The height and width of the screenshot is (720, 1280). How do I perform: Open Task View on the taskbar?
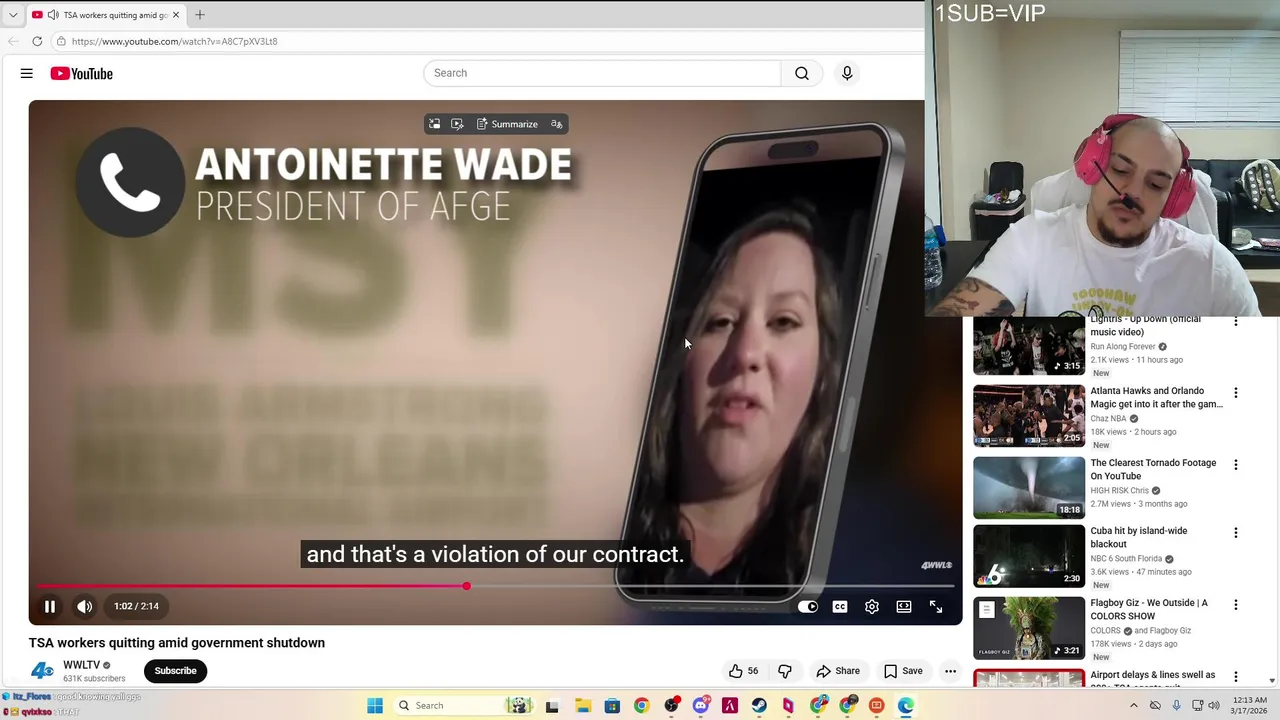tap(552, 706)
